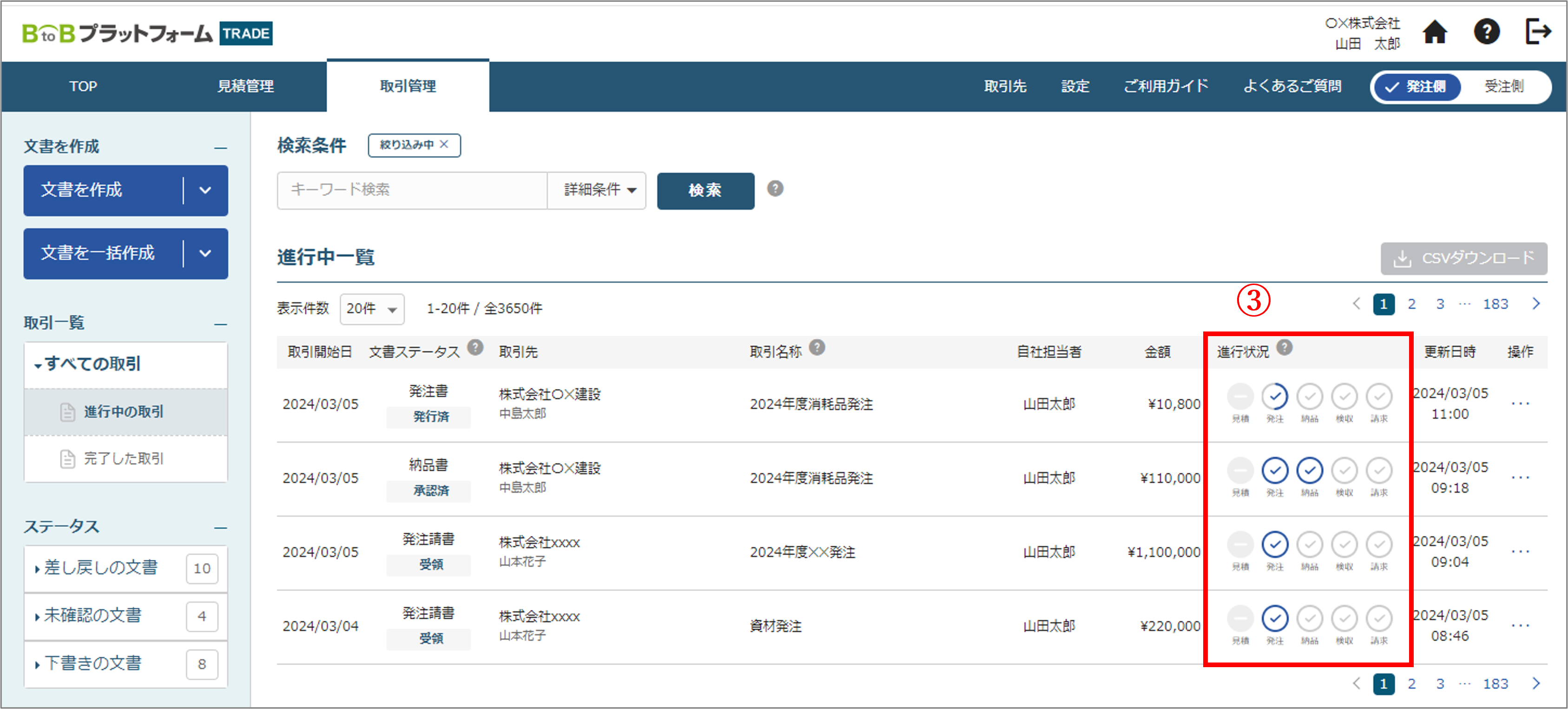1568x709 pixels.
Task: Click help icon beside 進行状況 column header
Action: pyautogui.click(x=1285, y=347)
